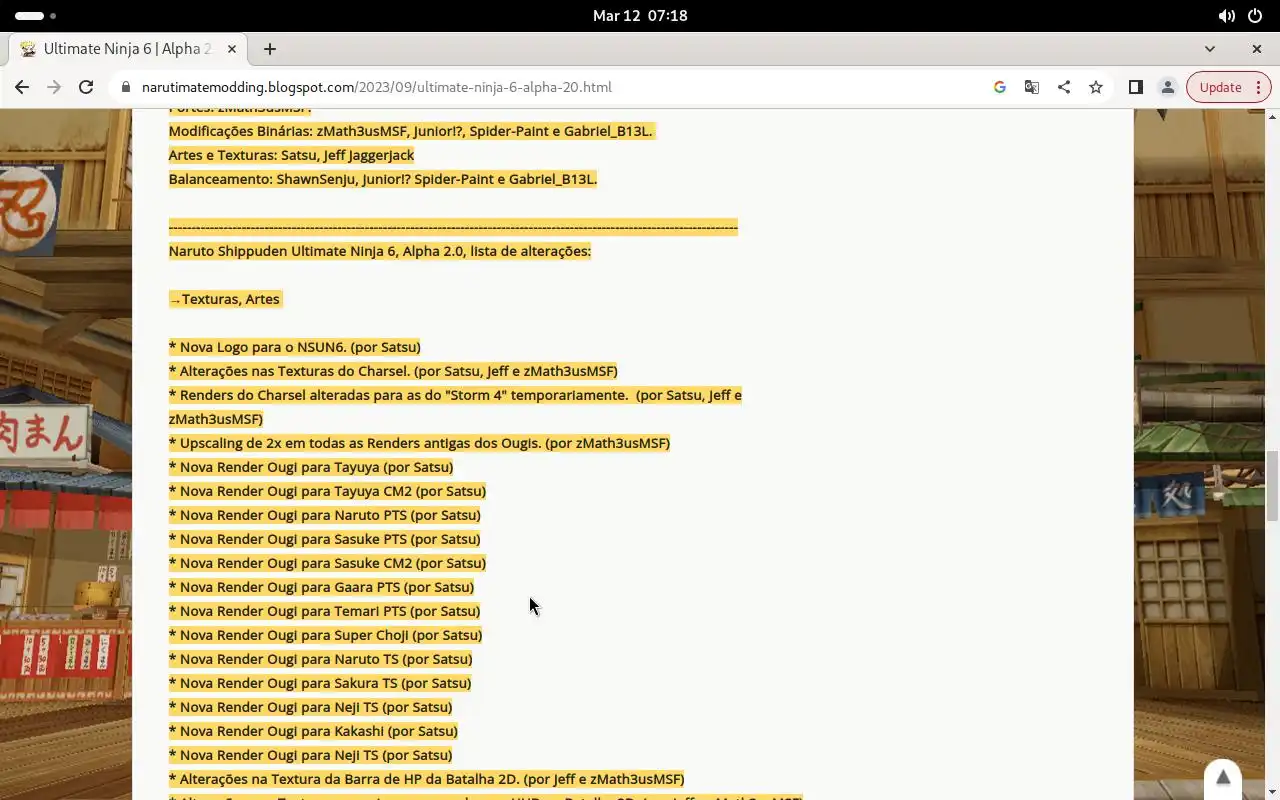Go back to the previous page
The width and height of the screenshot is (1280, 800).
click(x=22, y=87)
